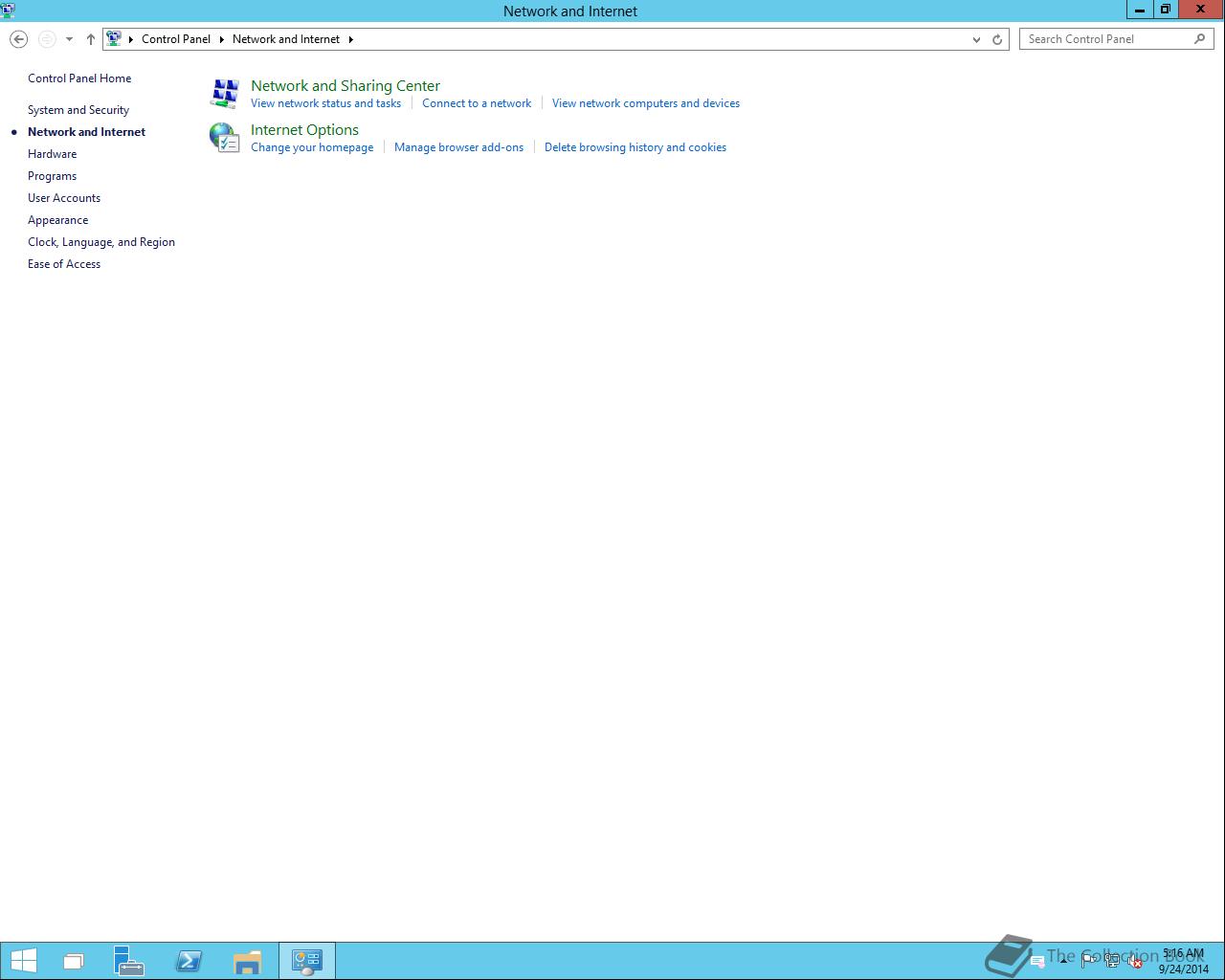This screenshot has width=1225, height=980.
Task: Click Change your homepage
Action: pos(312,147)
